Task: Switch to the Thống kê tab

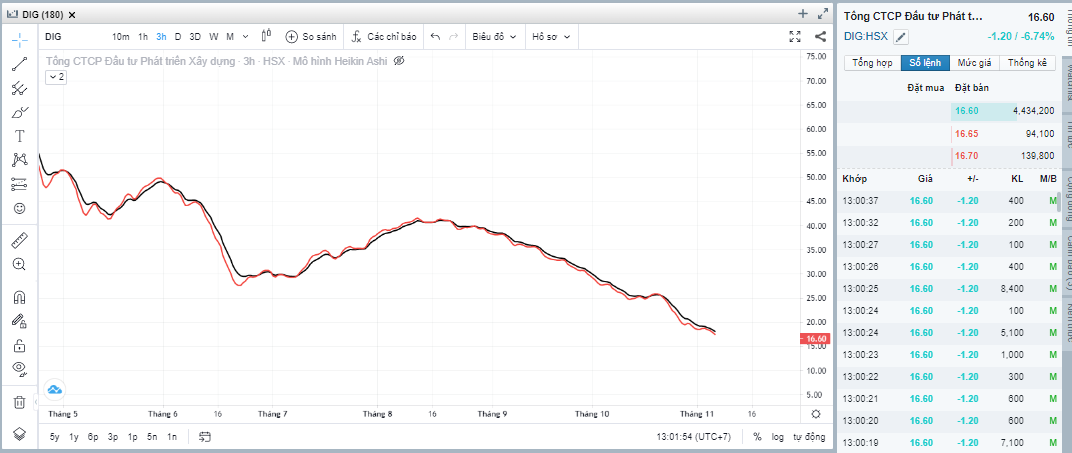Action: [1027, 63]
